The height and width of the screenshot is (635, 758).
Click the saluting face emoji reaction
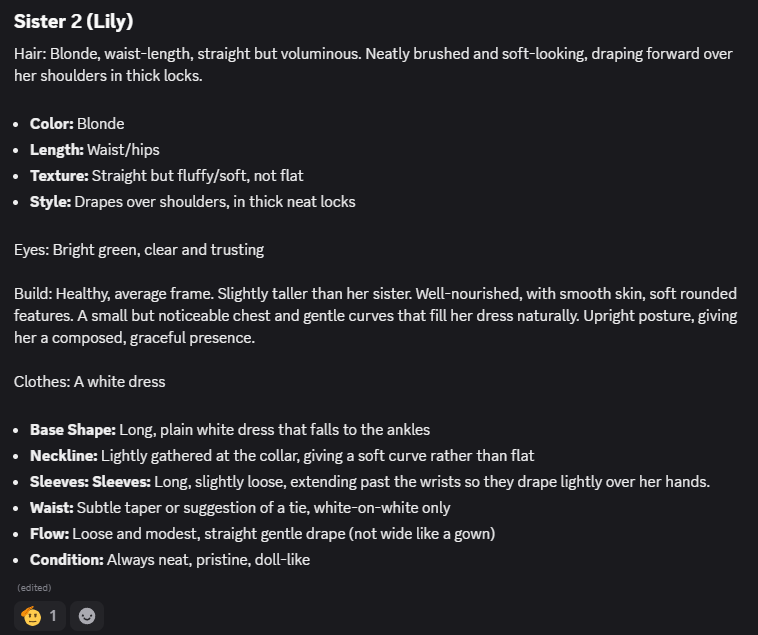(31, 616)
